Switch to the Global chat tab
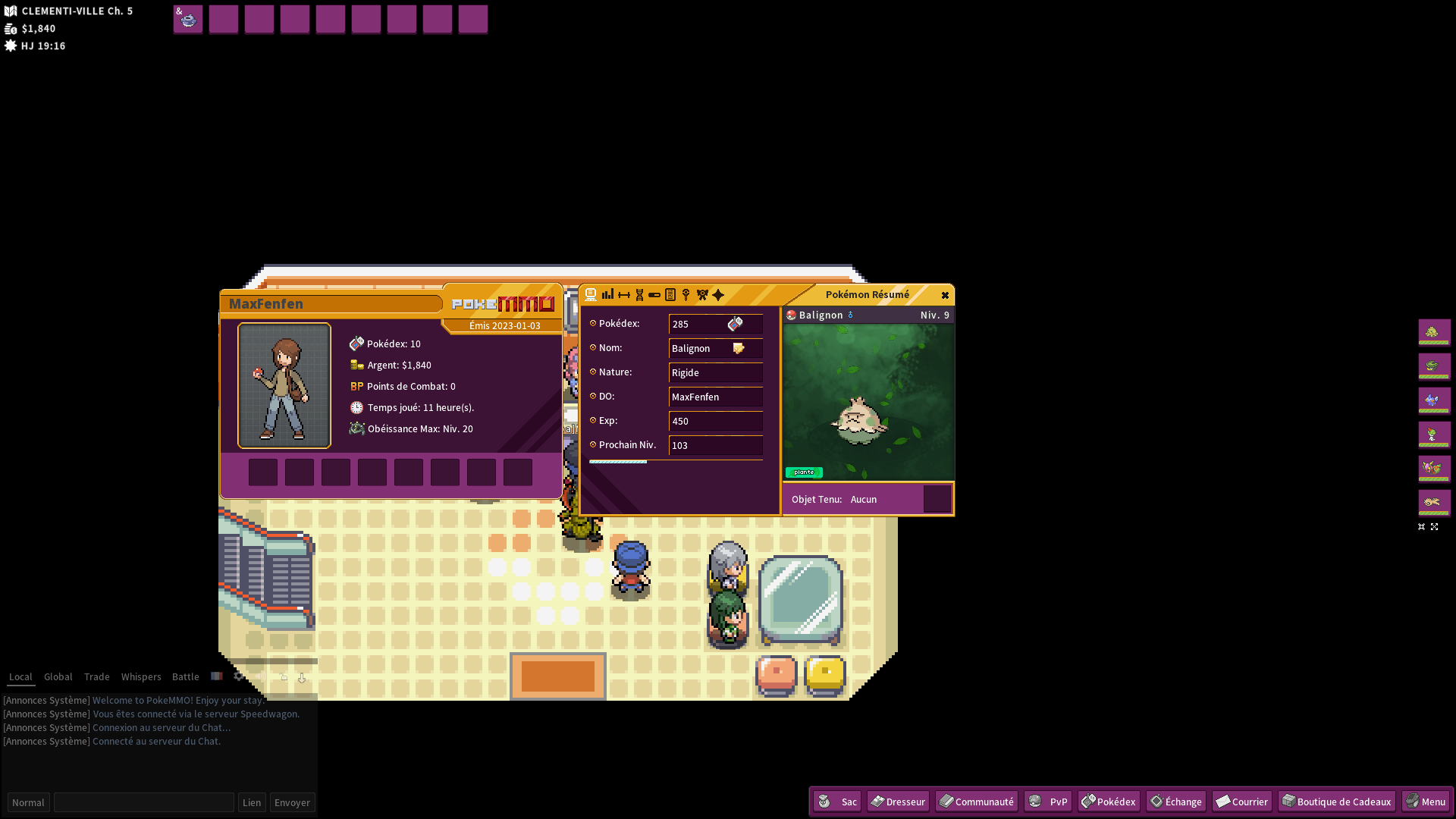The width and height of the screenshot is (1456, 819). (58, 677)
